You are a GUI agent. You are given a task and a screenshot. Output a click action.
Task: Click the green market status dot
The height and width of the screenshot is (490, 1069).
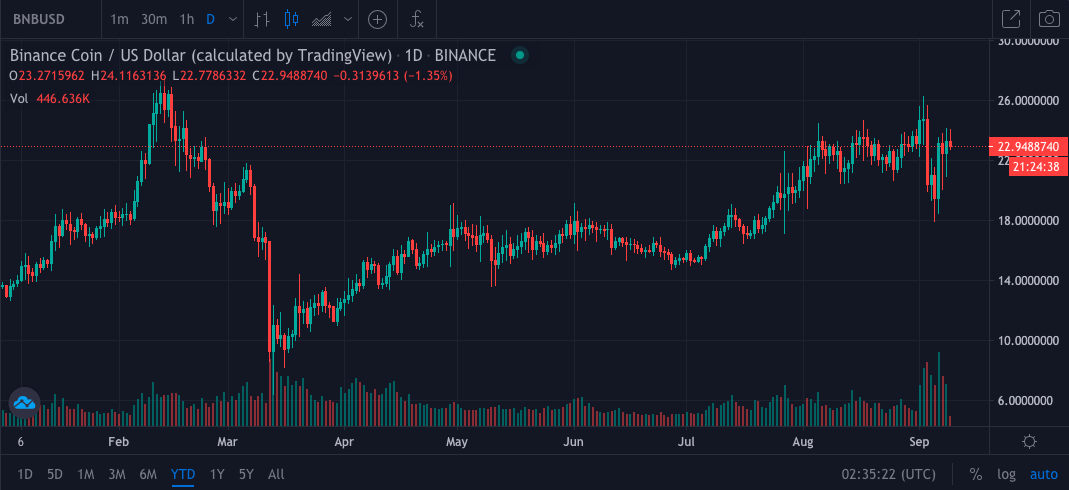520,55
